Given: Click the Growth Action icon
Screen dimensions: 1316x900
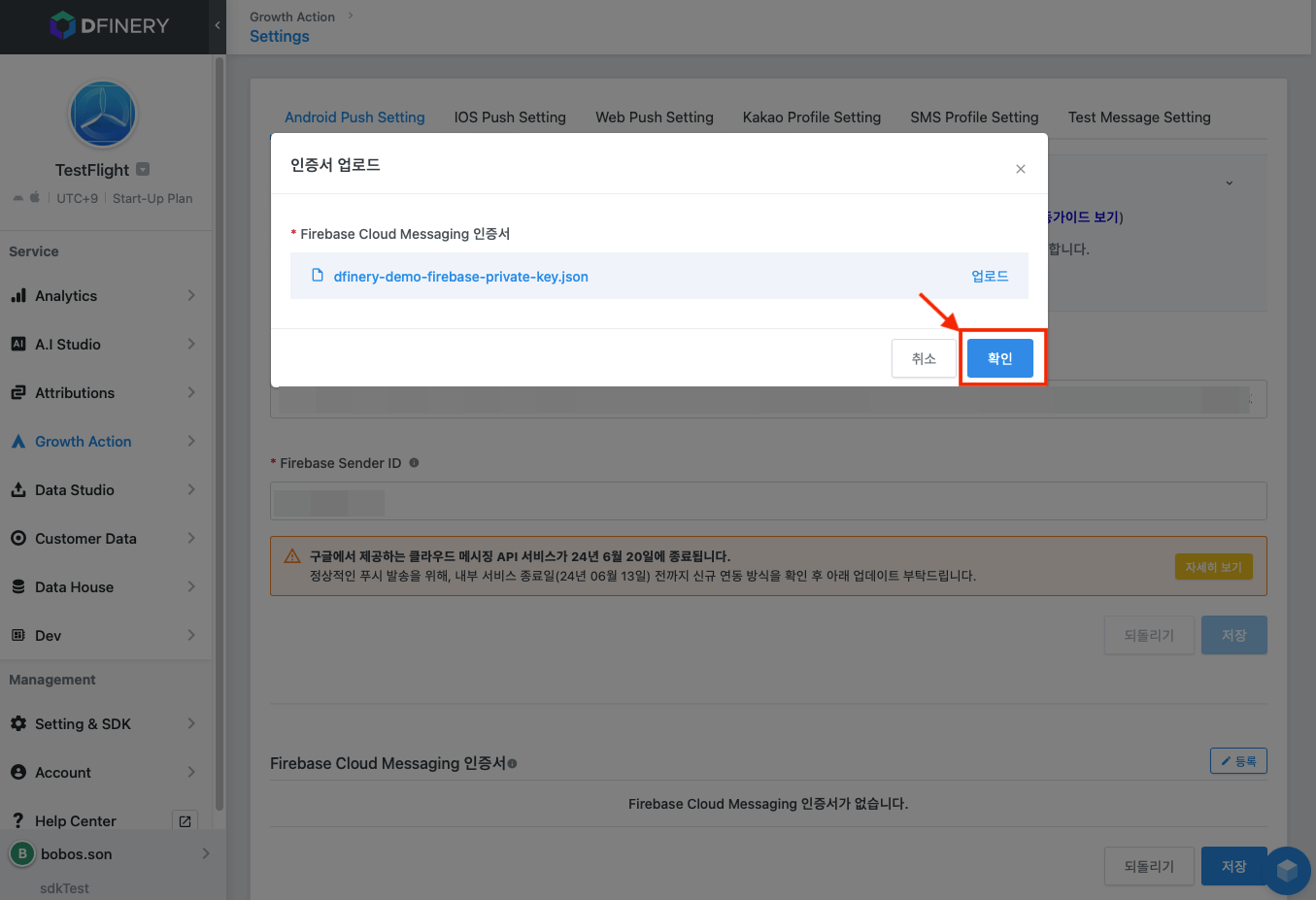Looking at the screenshot, I should point(18,441).
